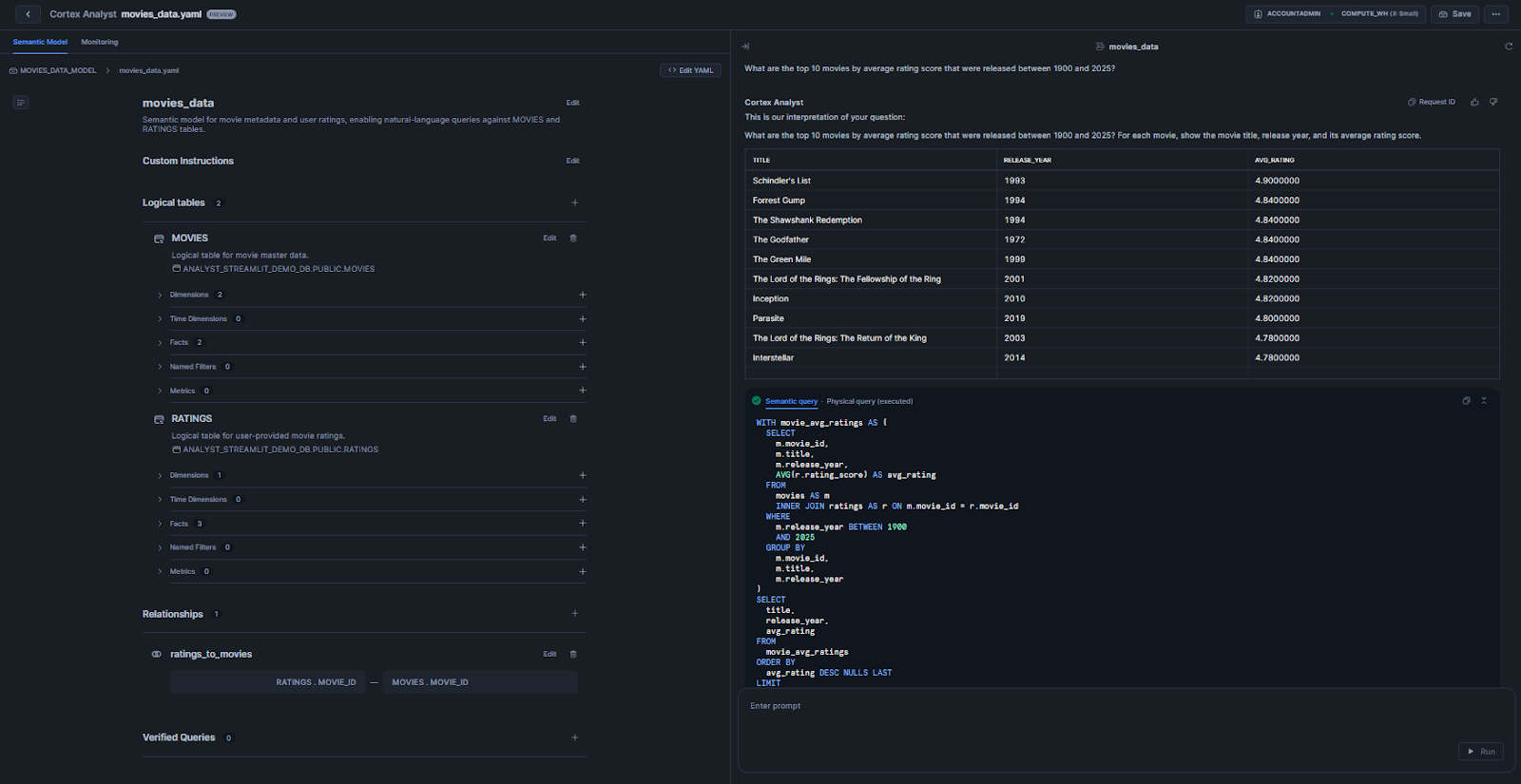Add a fact to RATINGS table
Screen dimensions: 1521x784
(x=583, y=524)
